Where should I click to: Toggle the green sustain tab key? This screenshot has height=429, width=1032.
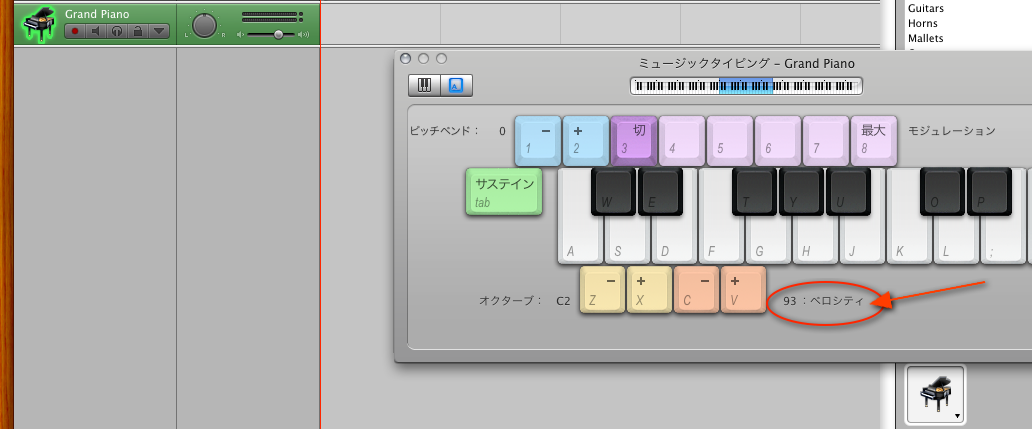(x=504, y=191)
